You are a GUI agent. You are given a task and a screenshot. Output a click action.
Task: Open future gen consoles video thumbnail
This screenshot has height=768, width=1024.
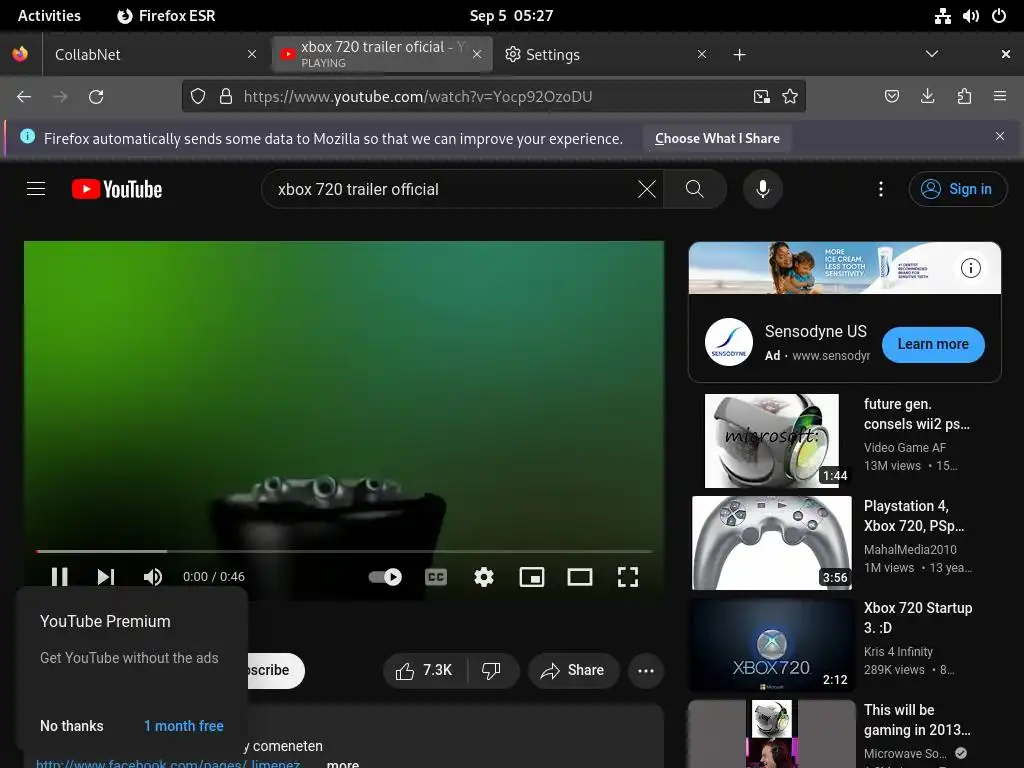pyautogui.click(x=772, y=440)
